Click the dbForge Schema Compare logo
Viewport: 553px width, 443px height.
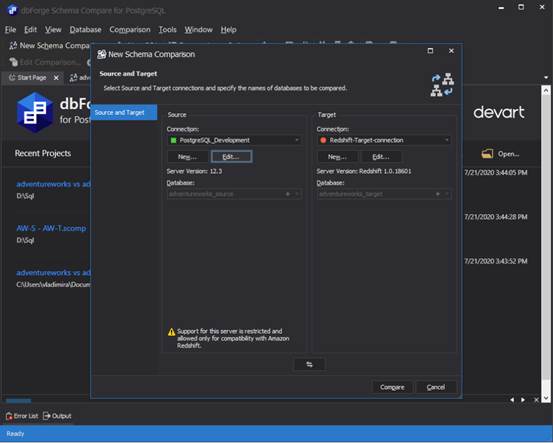pos(35,113)
